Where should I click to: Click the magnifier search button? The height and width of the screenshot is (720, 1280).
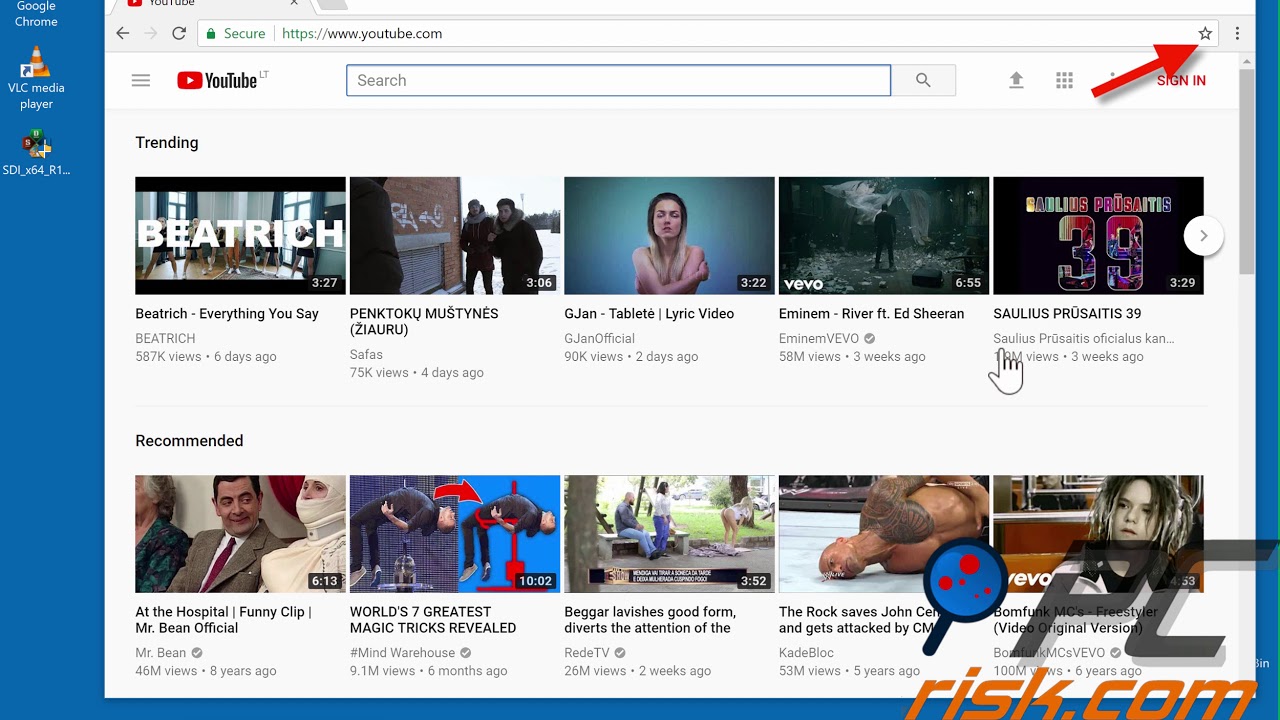pyautogui.click(x=923, y=80)
